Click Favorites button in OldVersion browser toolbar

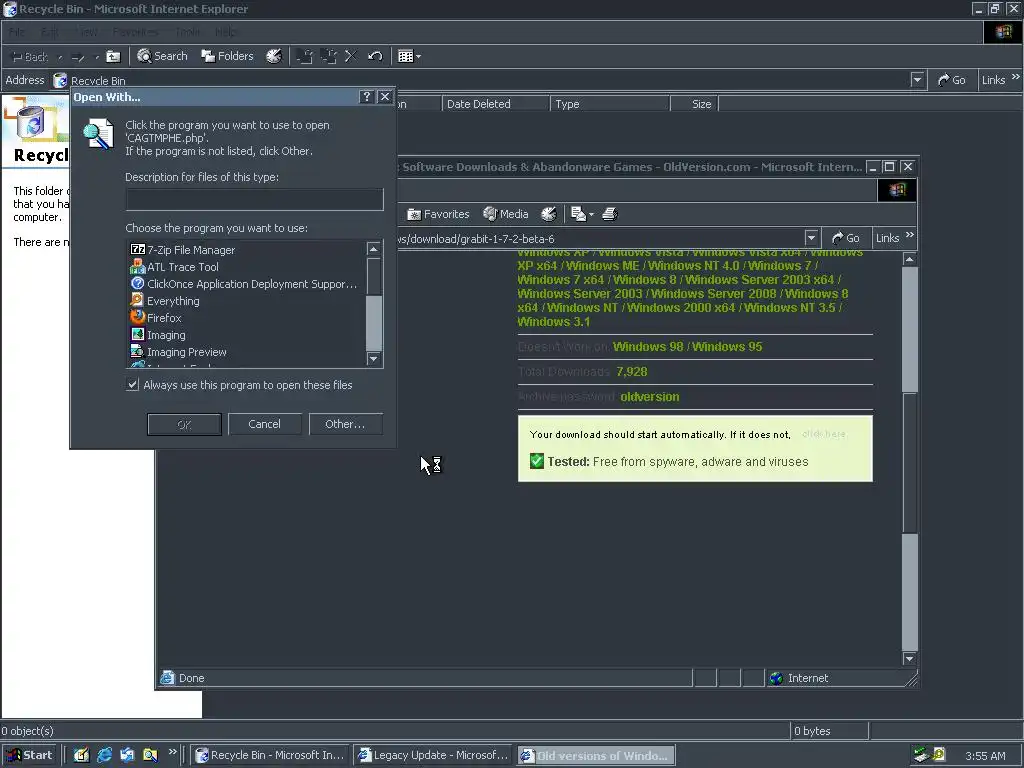click(438, 214)
